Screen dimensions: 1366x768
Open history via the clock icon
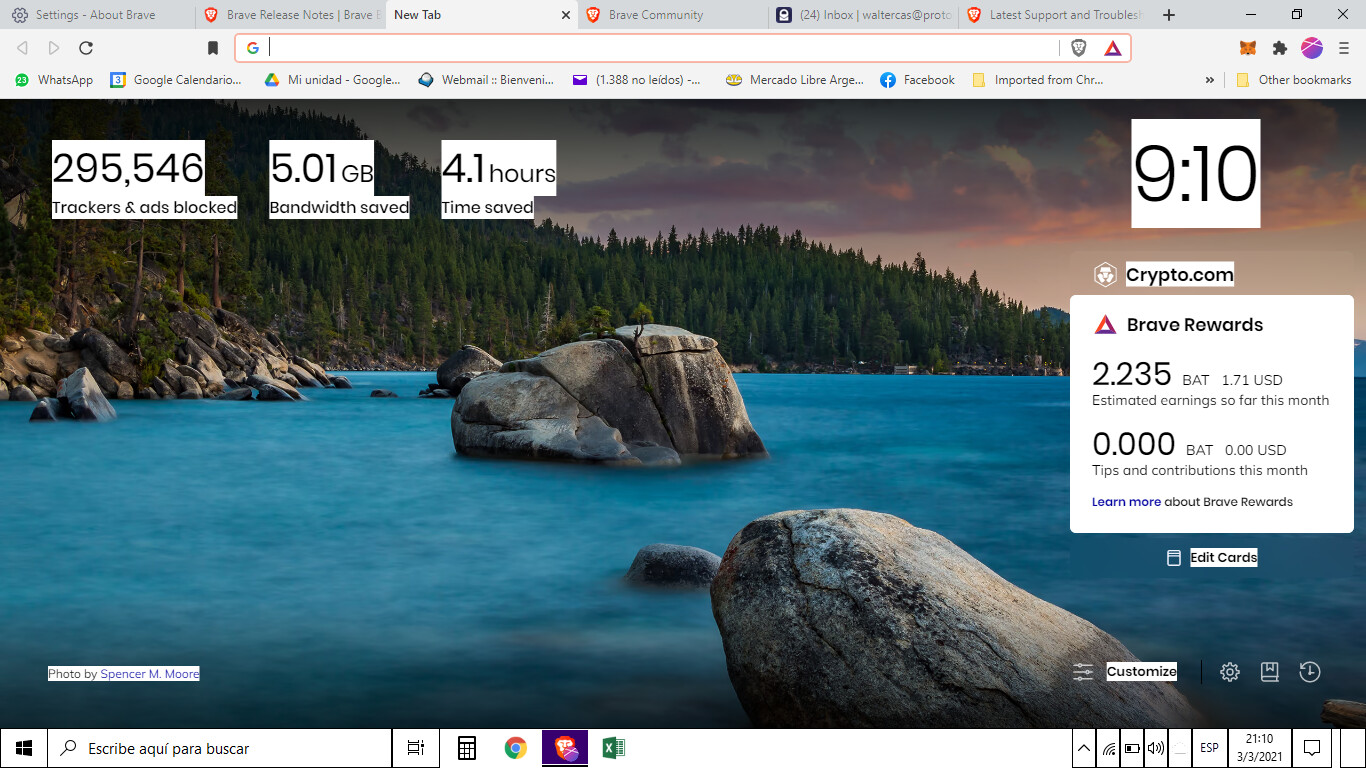tap(1311, 671)
